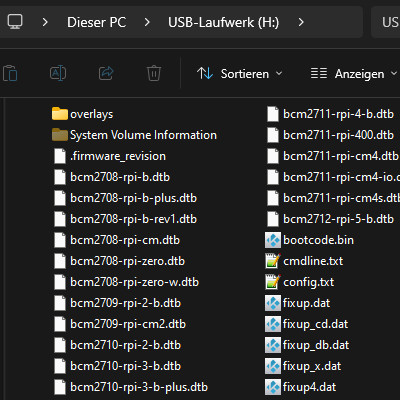This screenshot has height=400, width=400.
Task: Select the .firmware_revision file
Action: (110, 156)
